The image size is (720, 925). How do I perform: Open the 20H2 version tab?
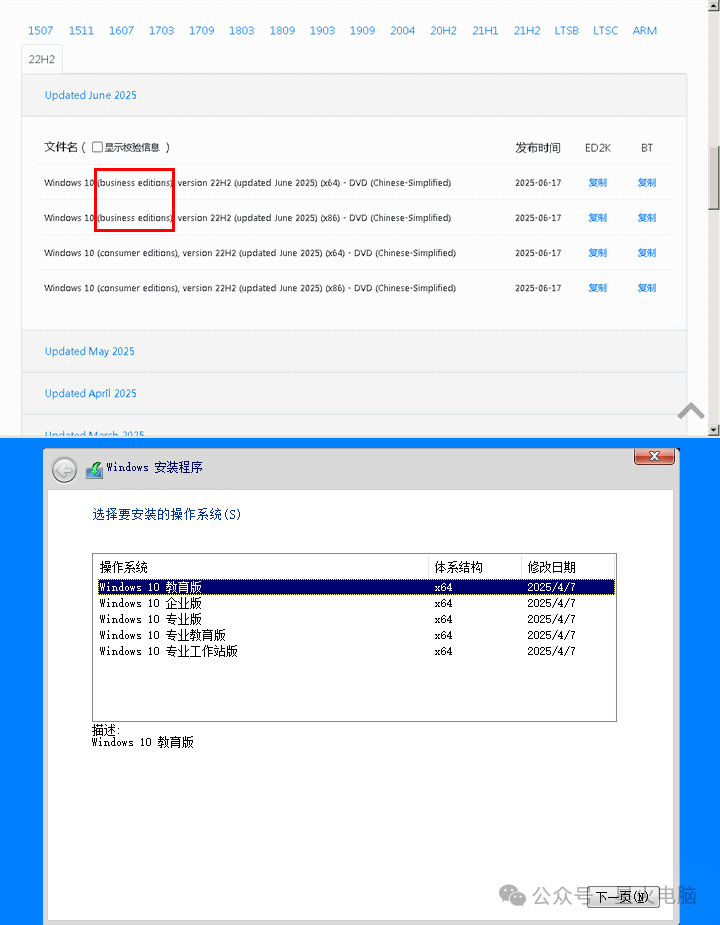(x=443, y=31)
